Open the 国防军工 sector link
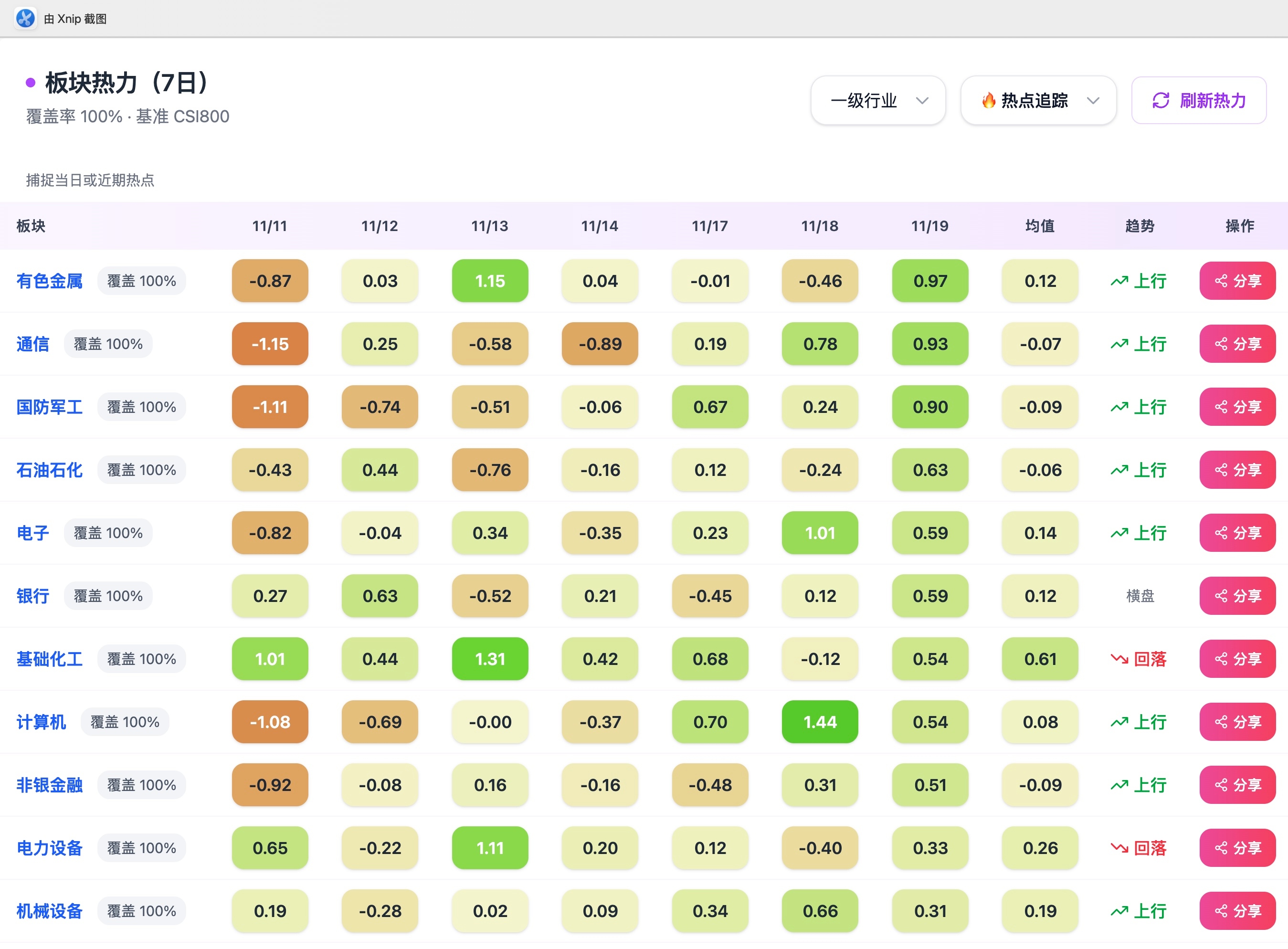The width and height of the screenshot is (1288, 949). pyautogui.click(x=49, y=407)
